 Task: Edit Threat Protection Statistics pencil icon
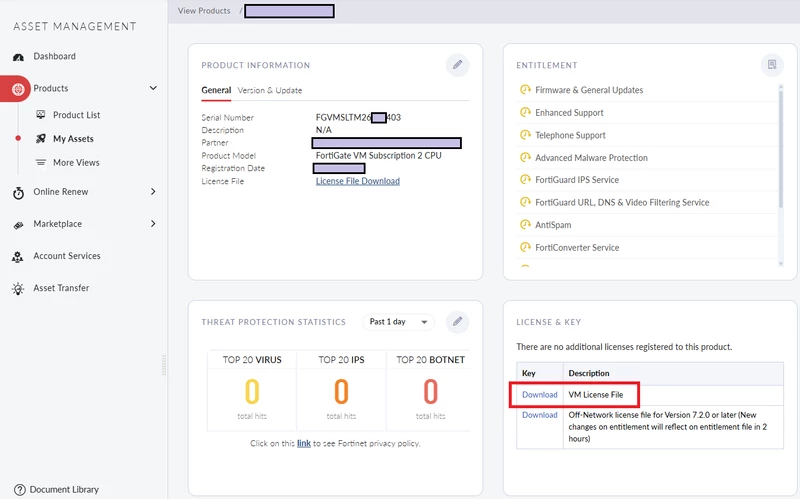click(x=457, y=321)
